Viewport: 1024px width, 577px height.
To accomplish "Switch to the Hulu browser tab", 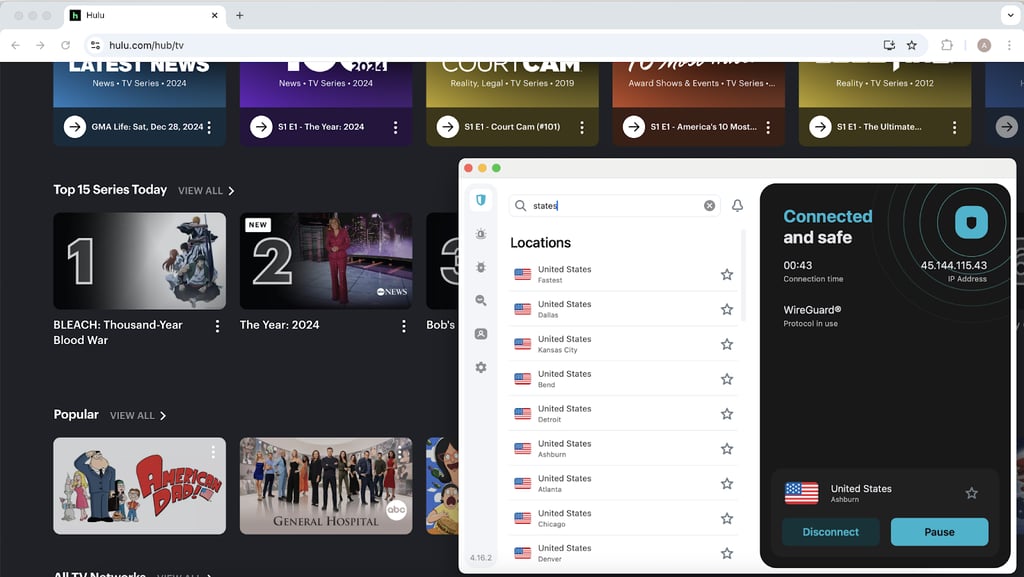I will (x=144, y=15).
